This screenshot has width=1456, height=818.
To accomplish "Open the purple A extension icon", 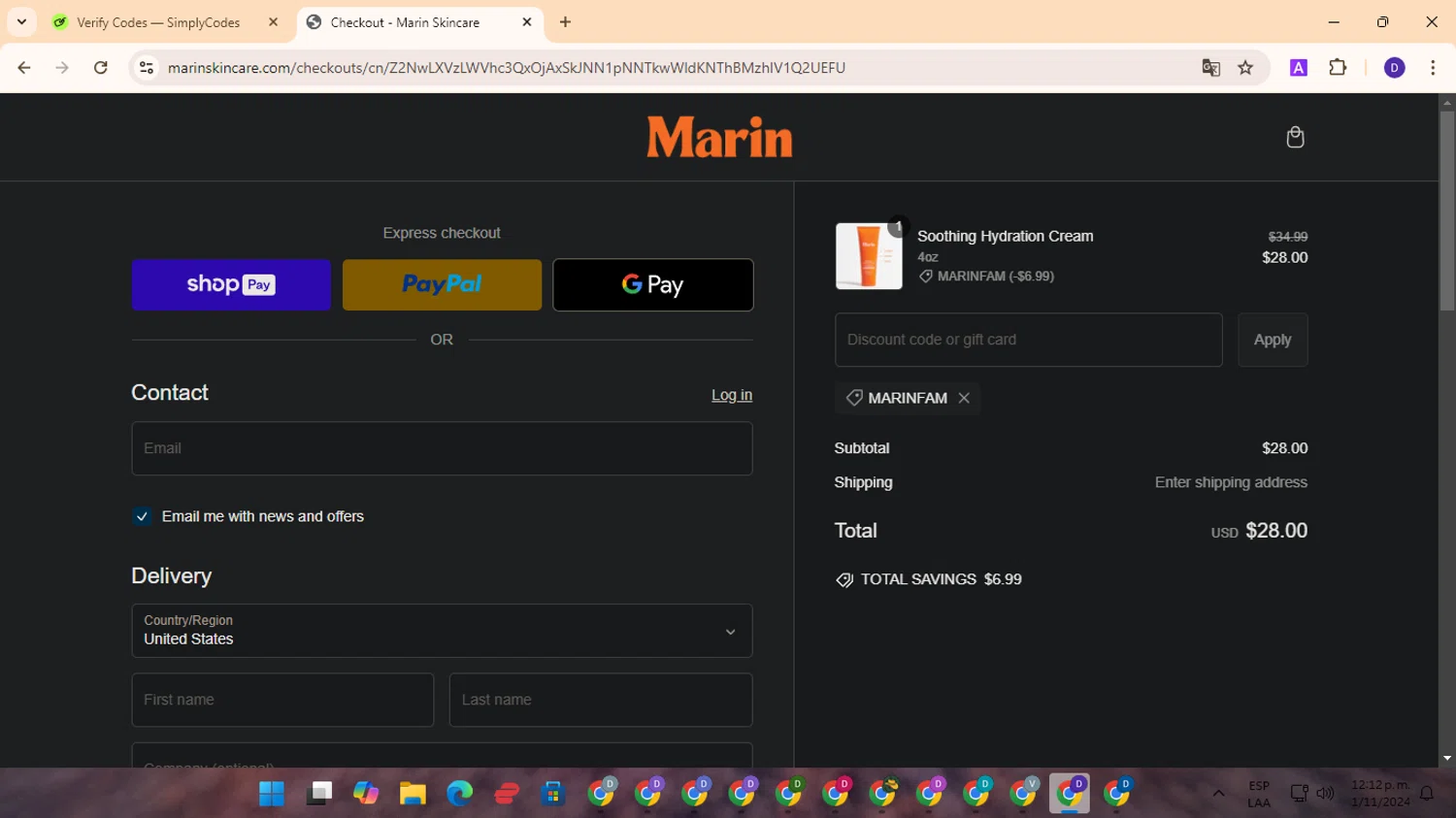I will tap(1299, 68).
